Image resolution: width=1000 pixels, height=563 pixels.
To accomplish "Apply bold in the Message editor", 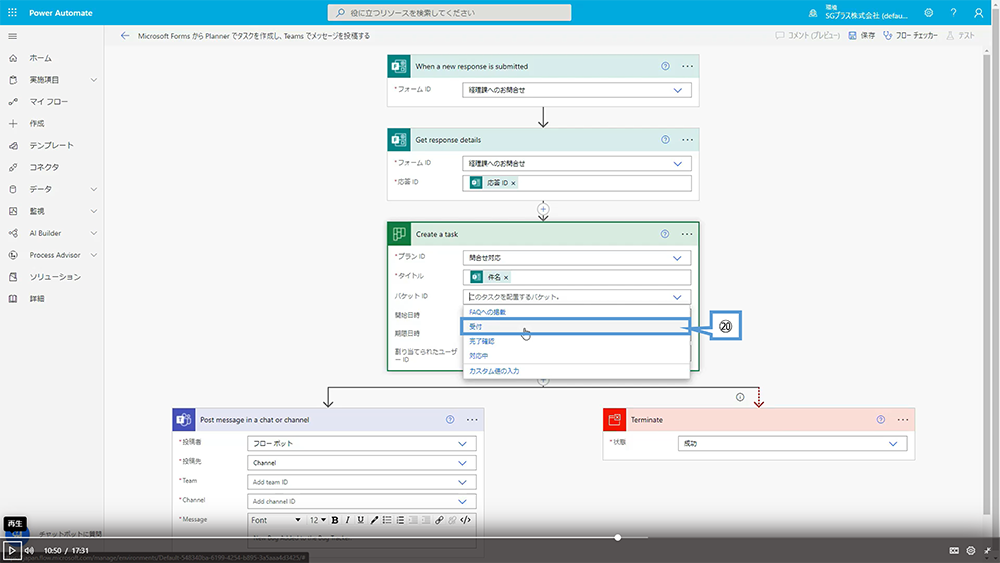I will tap(334, 520).
